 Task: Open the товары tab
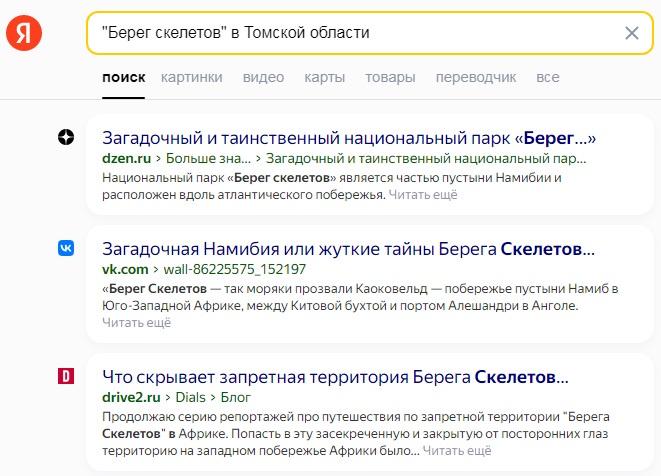[390, 77]
